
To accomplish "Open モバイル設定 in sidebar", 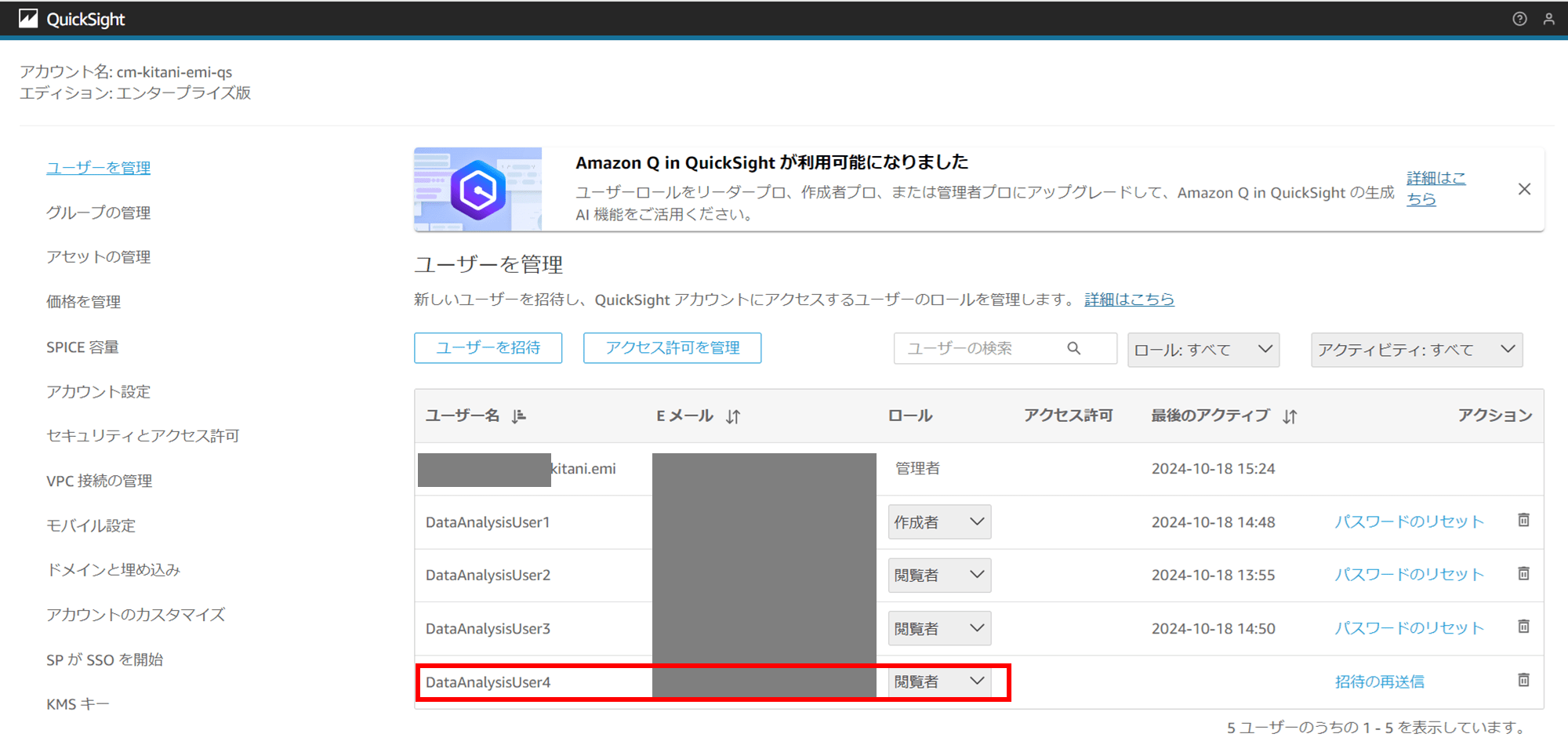I will [x=91, y=525].
